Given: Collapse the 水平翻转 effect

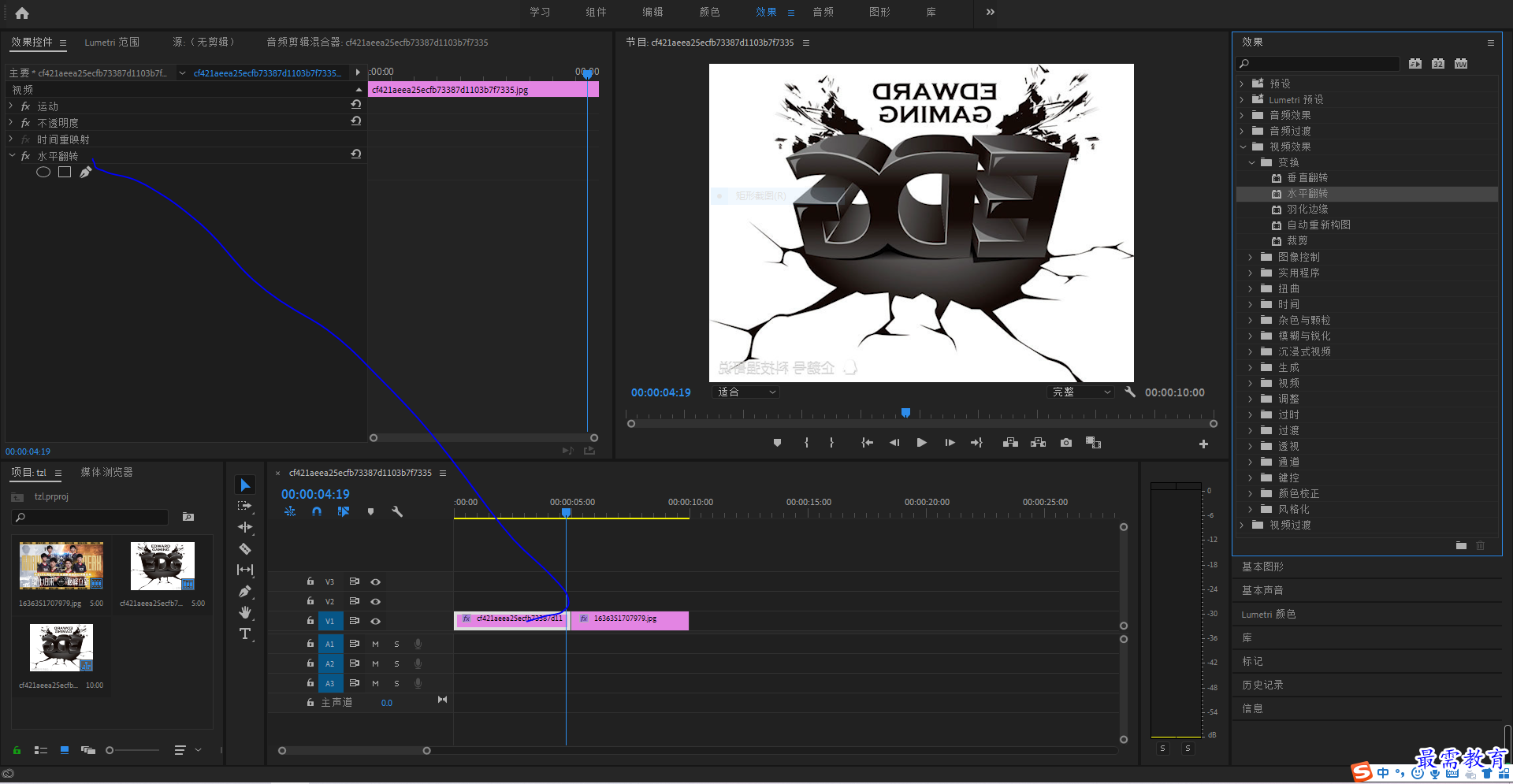Looking at the screenshot, I should click(x=12, y=155).
